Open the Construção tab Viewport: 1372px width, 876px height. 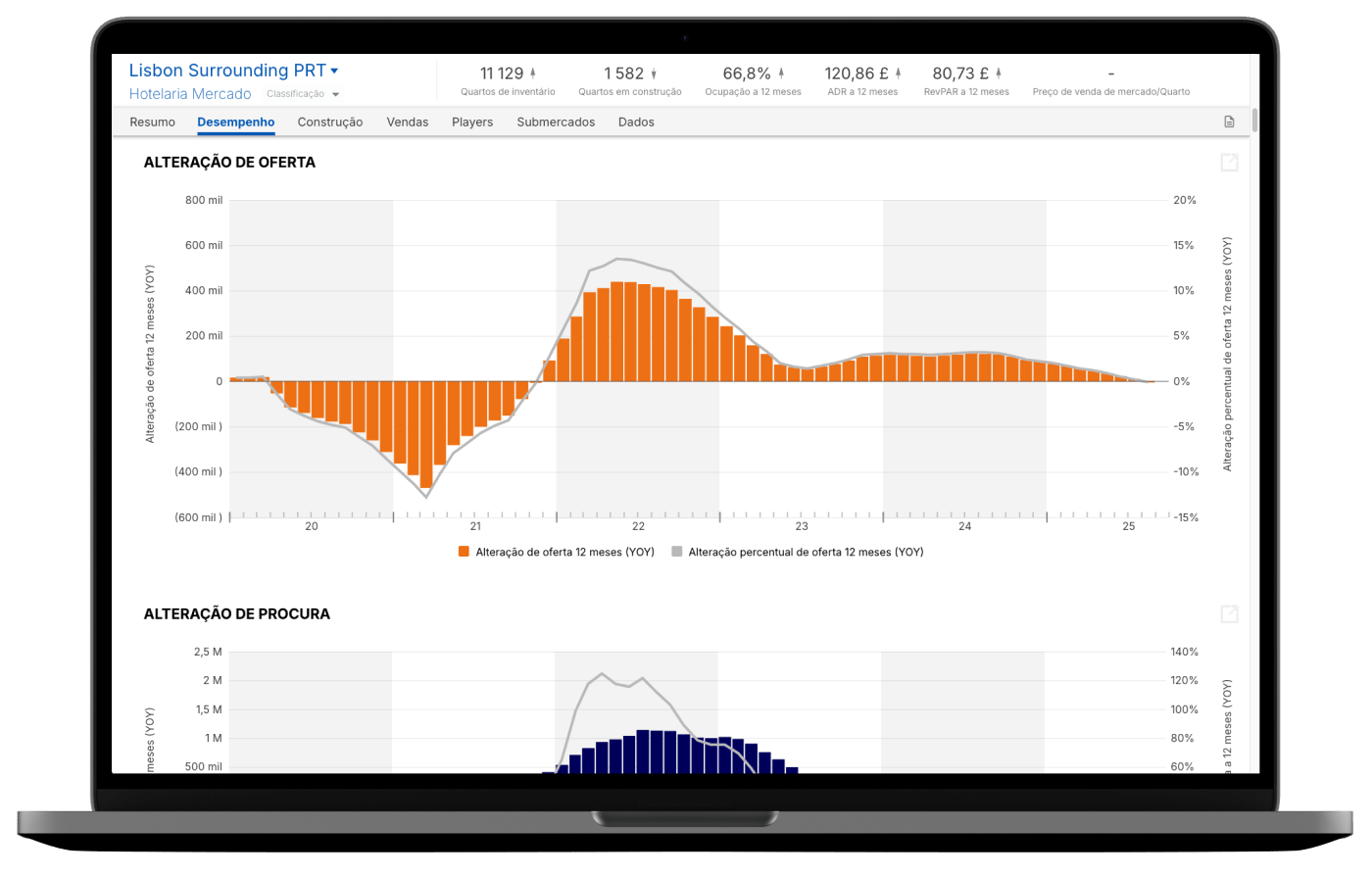(330, 122)
